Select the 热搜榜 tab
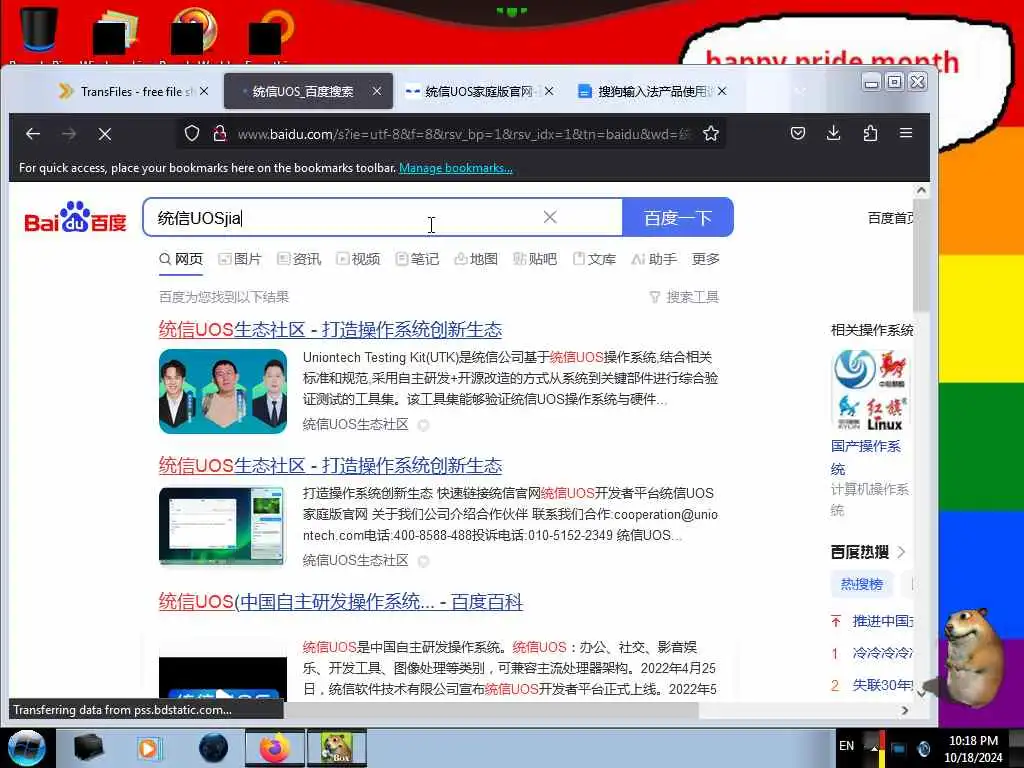The width and height of the screenshot is (1024, 768). (861, 584)
